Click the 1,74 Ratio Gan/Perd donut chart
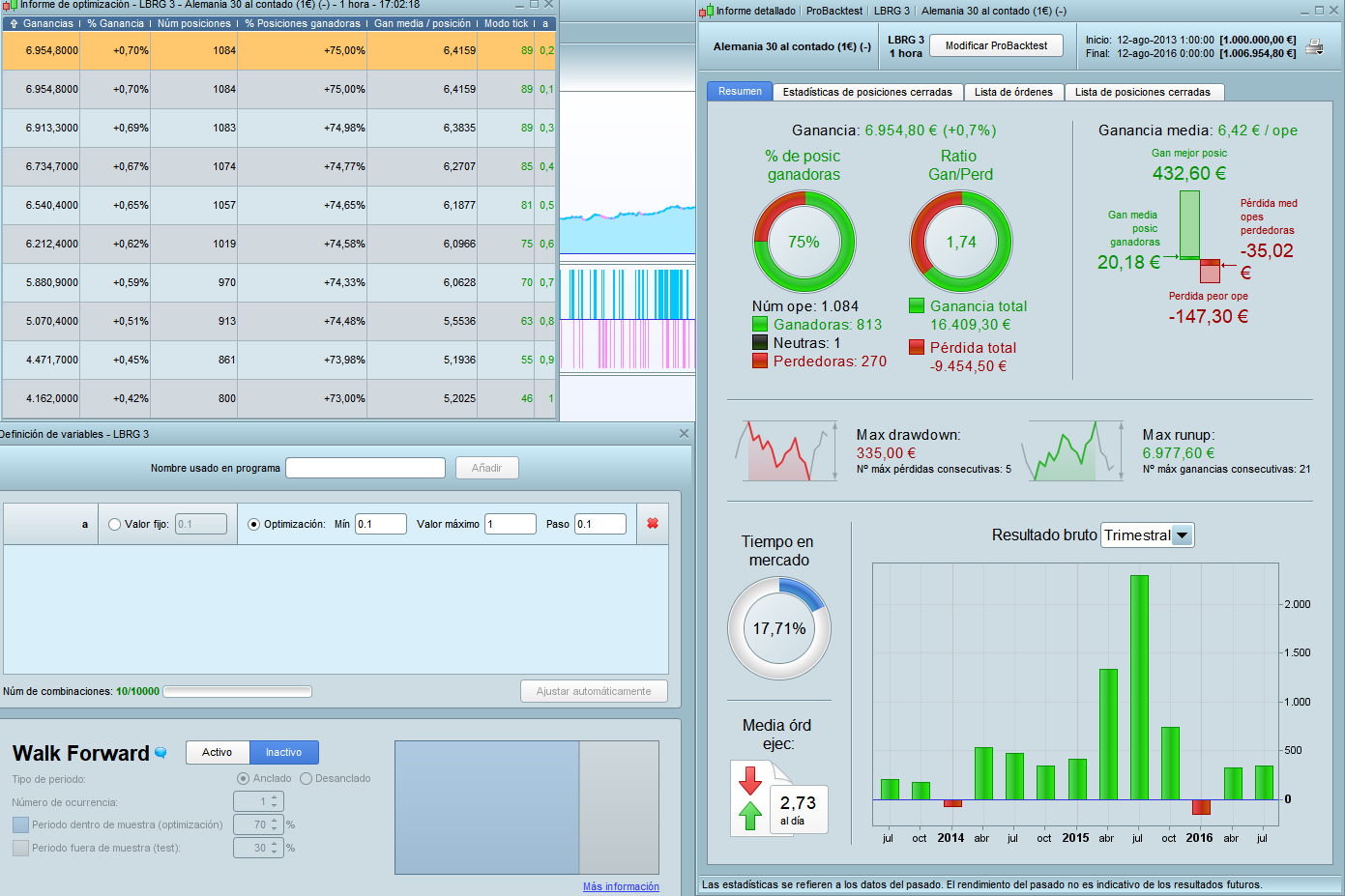The image size is (1345, 896). [x=961, y=242]
